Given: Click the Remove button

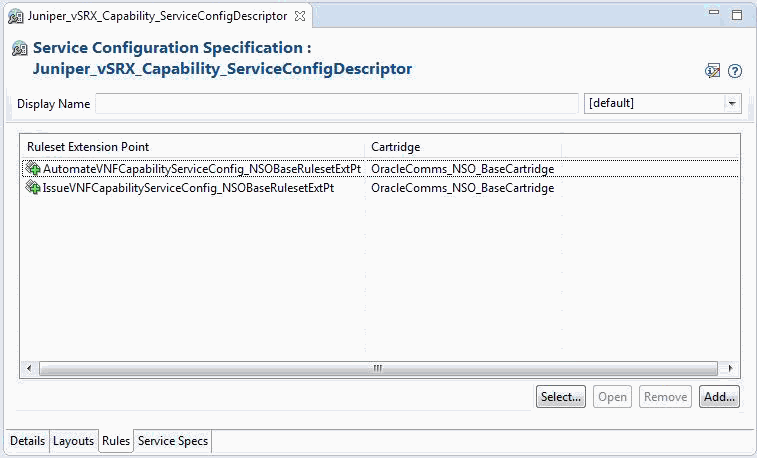Looking at the screenshot, I should click(x=665, y=397).
